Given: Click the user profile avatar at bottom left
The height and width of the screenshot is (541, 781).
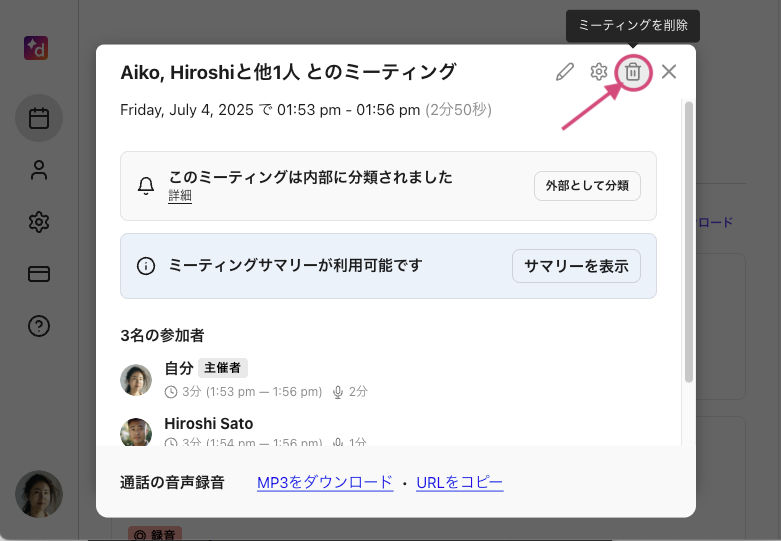Looking at the screenshot, I should tap(39, 494).
